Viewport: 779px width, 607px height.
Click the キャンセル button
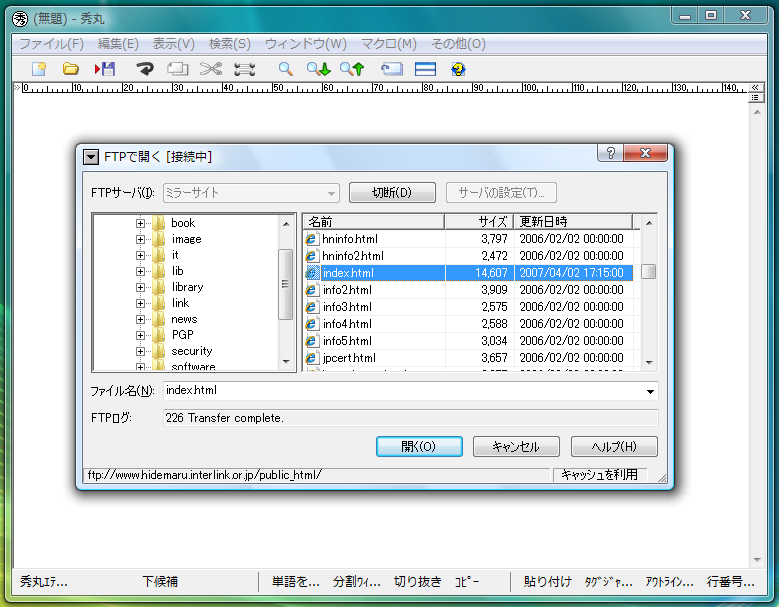[516, 447]
